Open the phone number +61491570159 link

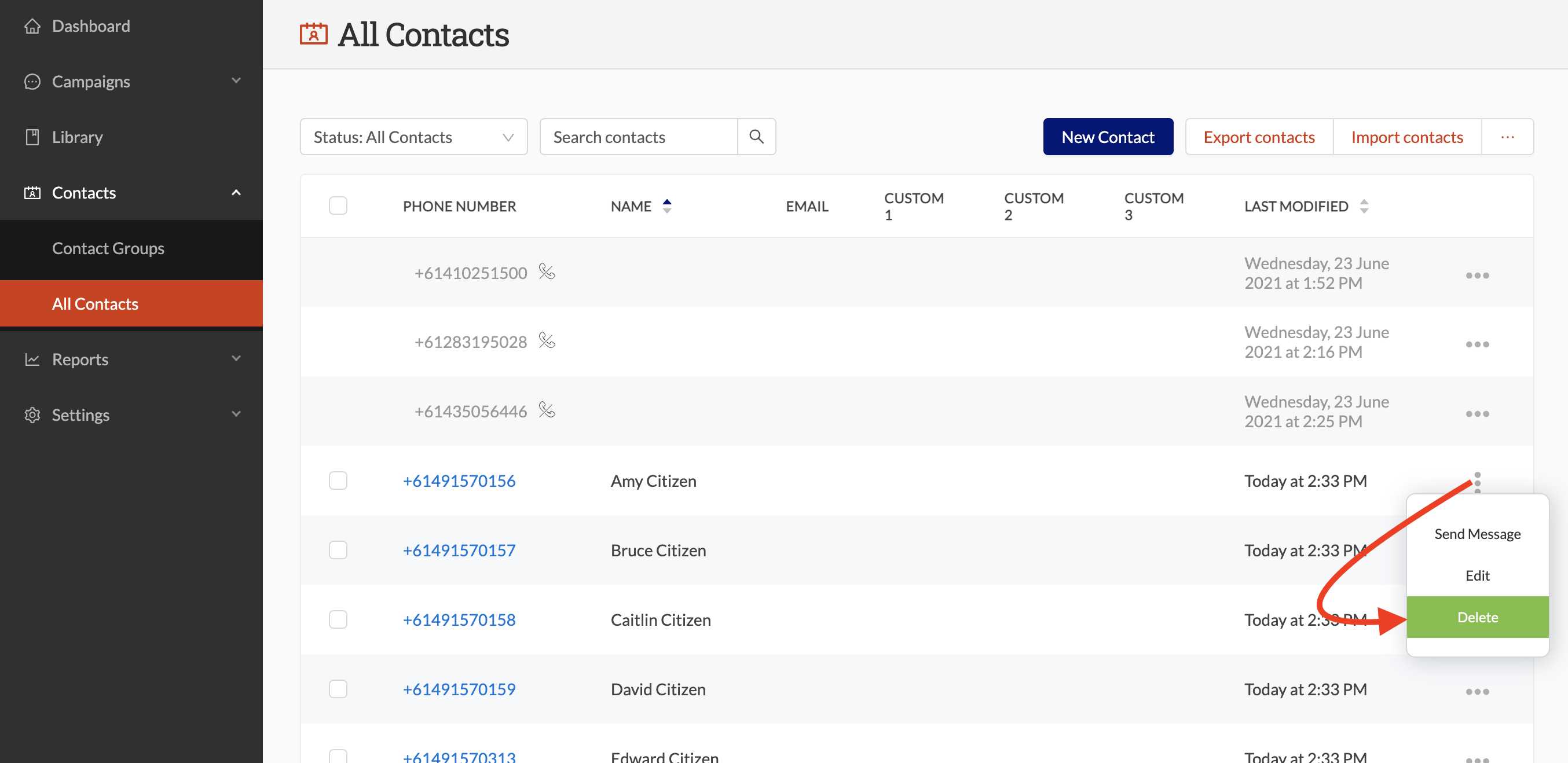pyautogui.click(x=459, y=689)
